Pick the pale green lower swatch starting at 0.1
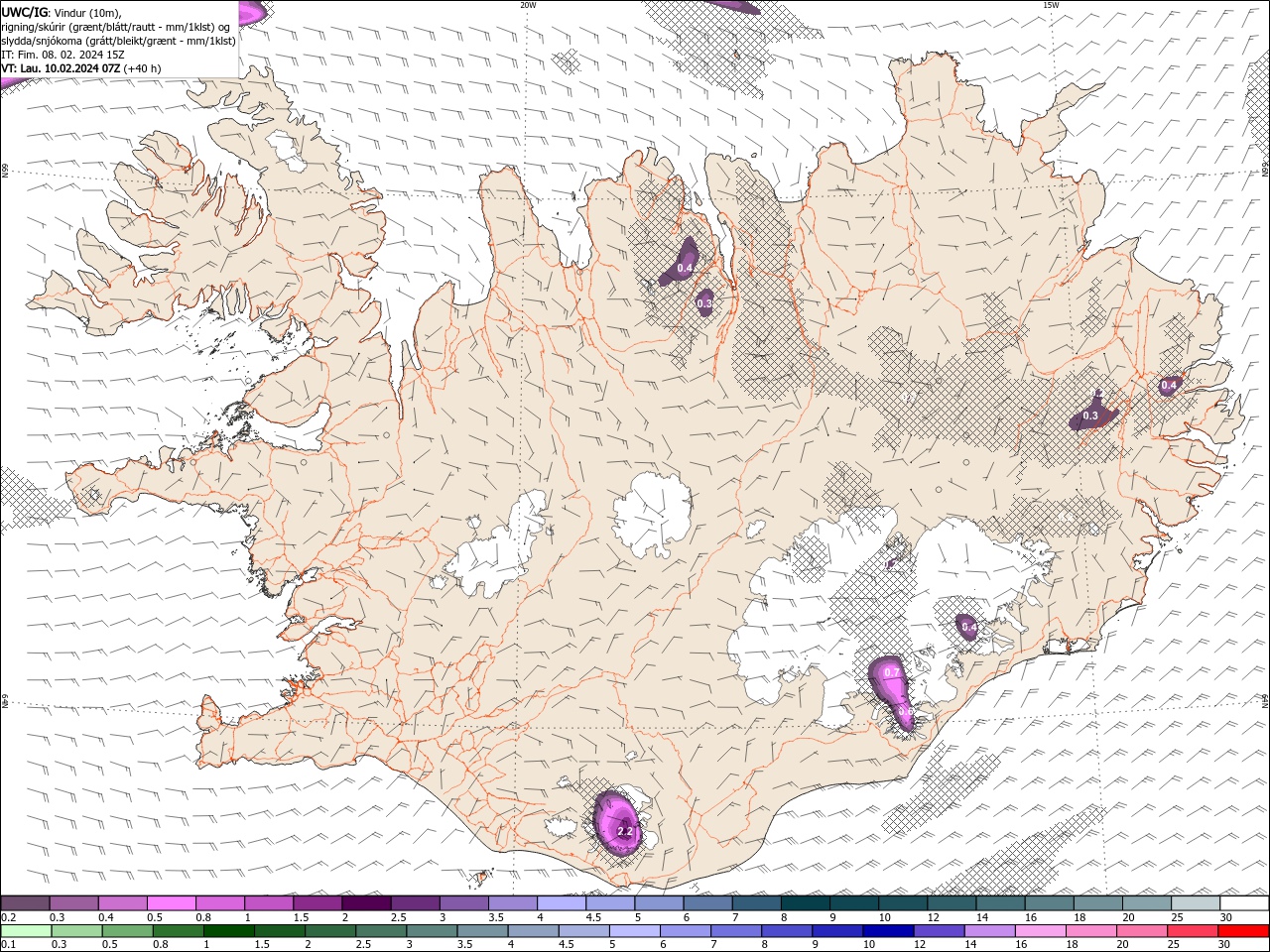The image size is (1270, 952). pyautogui.click(x=26, y=931)
